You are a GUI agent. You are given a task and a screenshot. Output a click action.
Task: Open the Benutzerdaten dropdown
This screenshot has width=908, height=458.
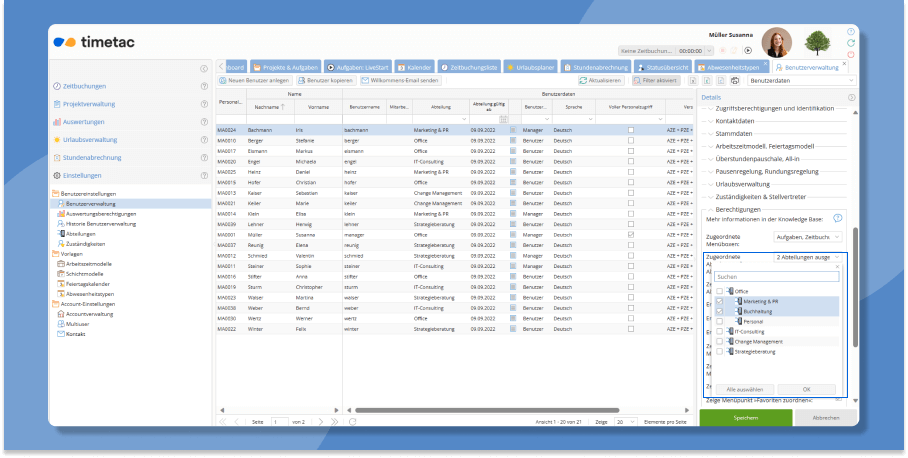[x=802, y=80]
